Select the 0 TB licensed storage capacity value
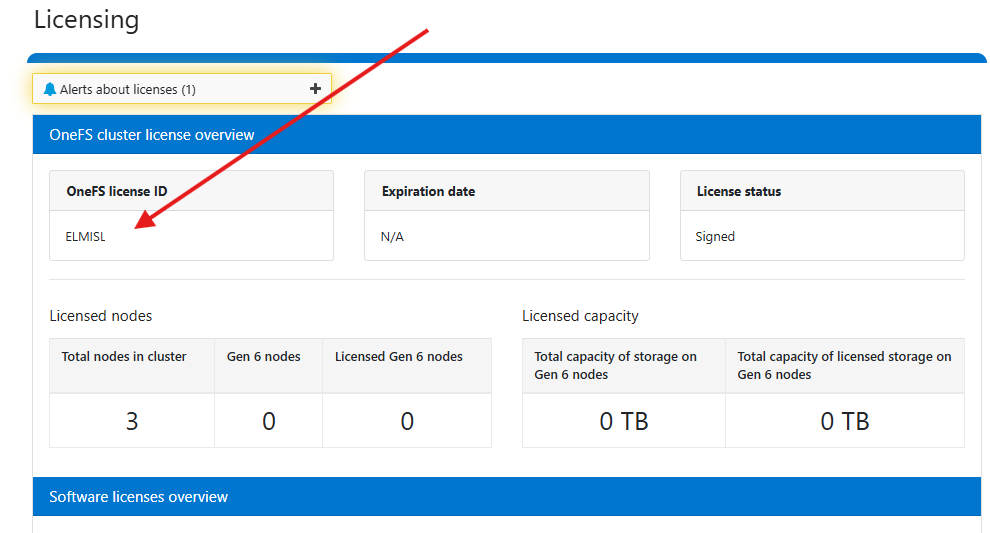This screenshot has width=990, height=533. [x=845, y=421]
